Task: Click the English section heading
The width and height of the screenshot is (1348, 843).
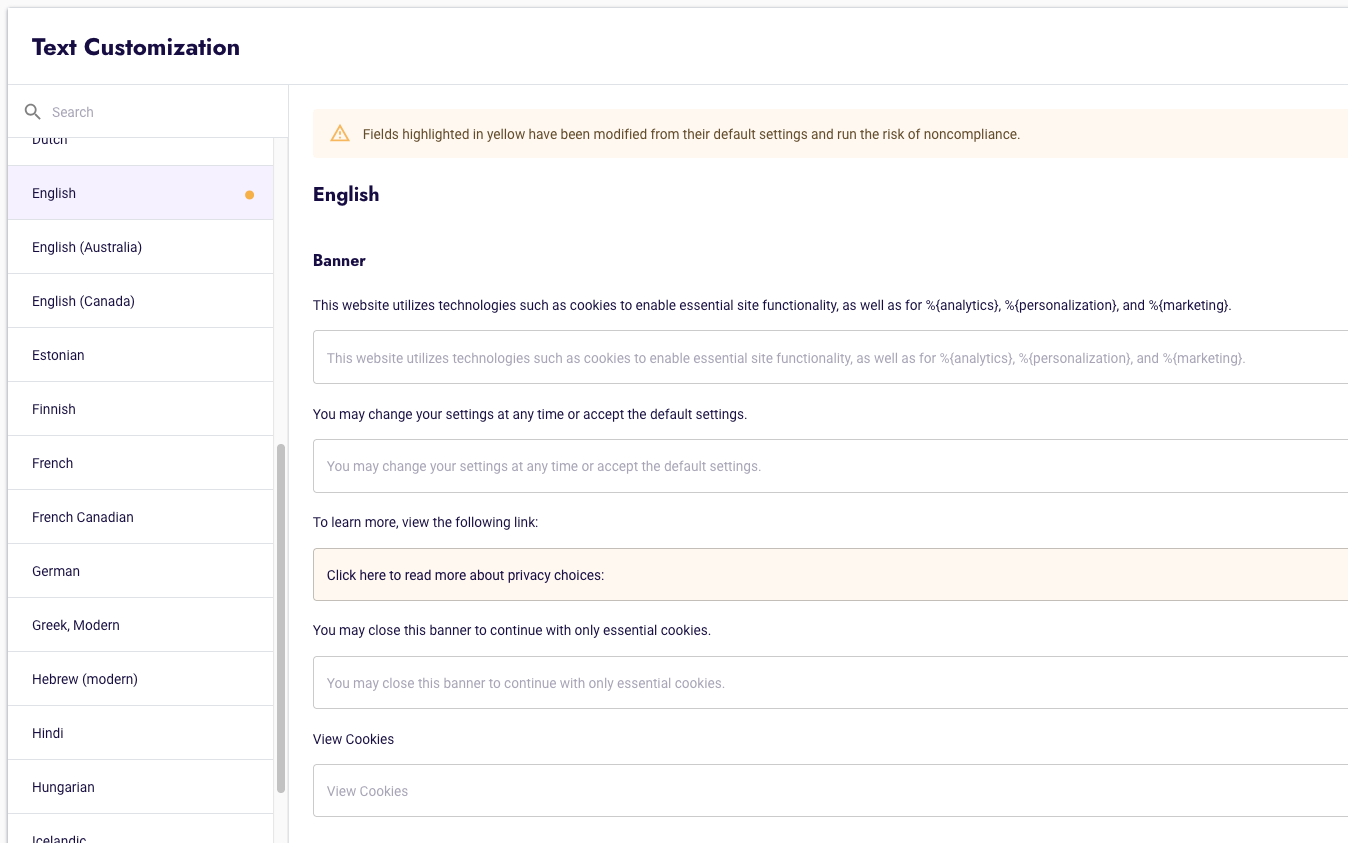Action: coord(346,195)
